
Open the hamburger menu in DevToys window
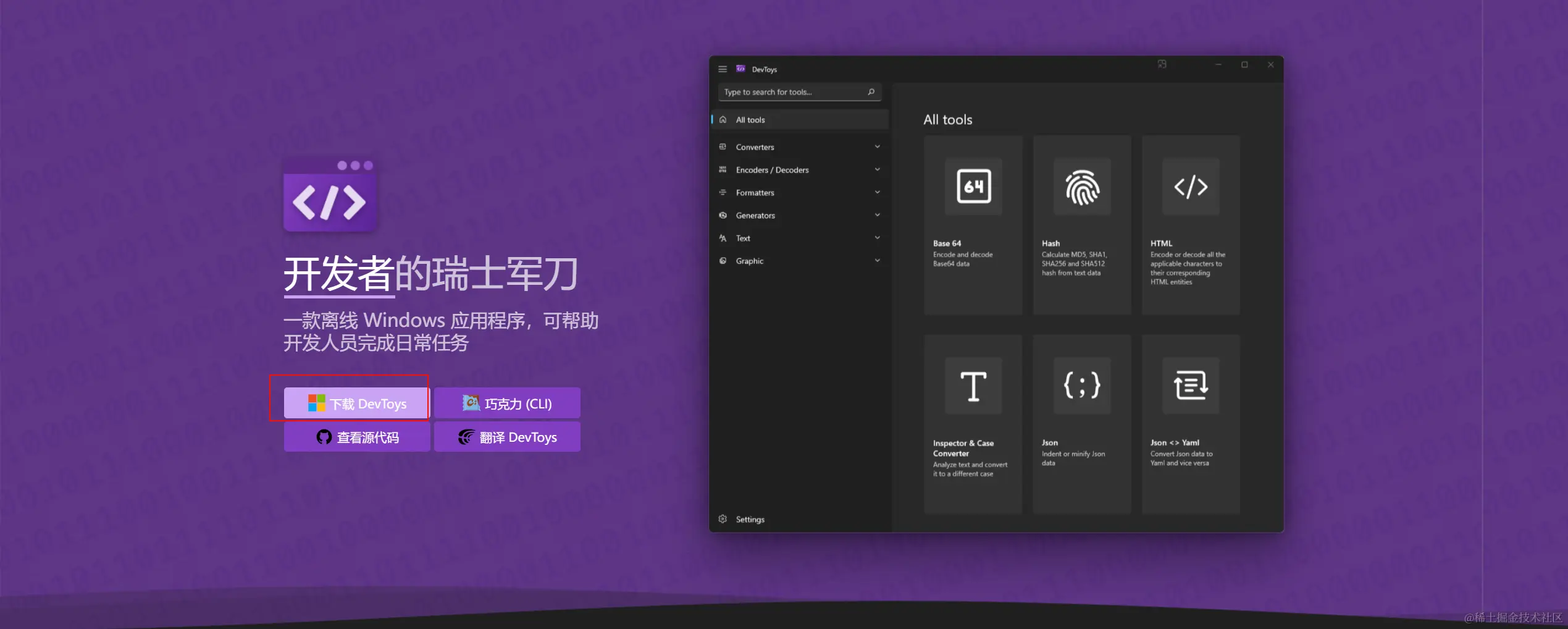723,69
